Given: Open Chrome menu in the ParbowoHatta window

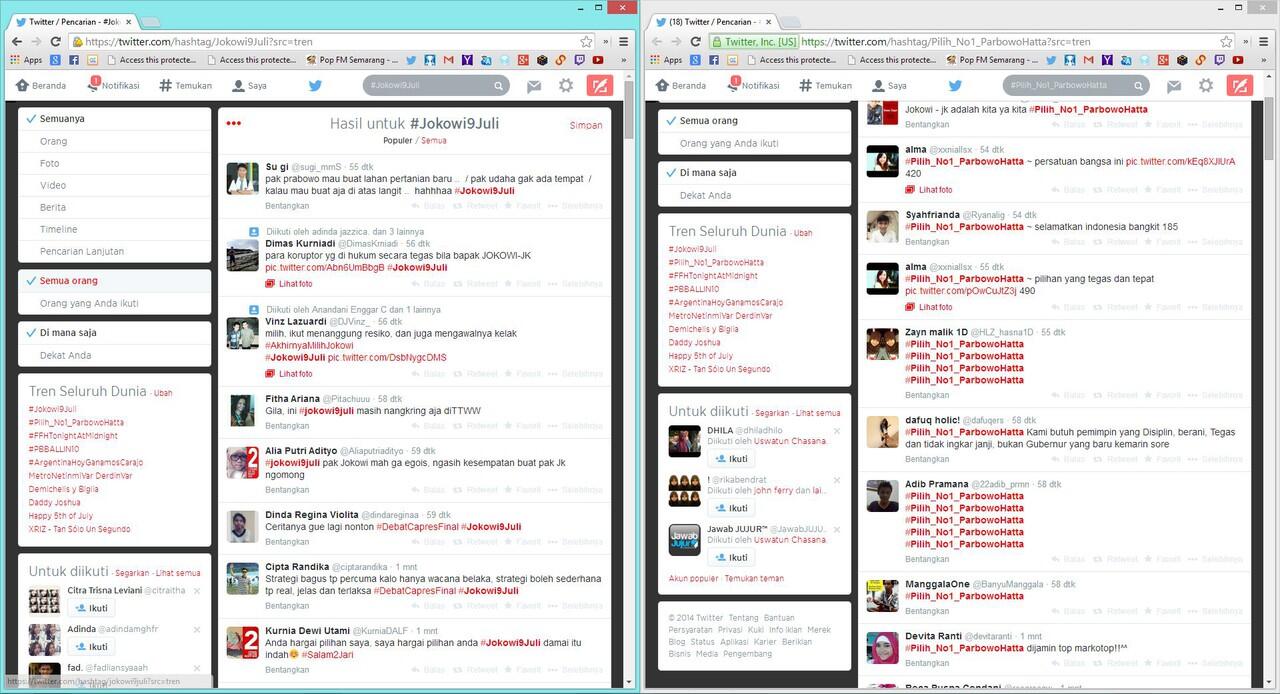Looking at the screenshot, I should click(x=1264, y=42).
